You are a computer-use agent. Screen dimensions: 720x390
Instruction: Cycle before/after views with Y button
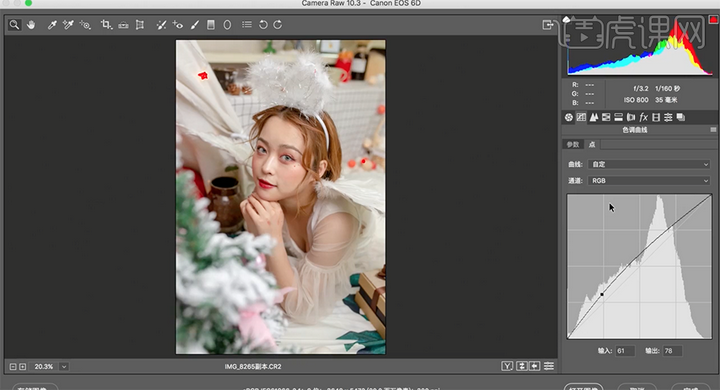point(507,366)
